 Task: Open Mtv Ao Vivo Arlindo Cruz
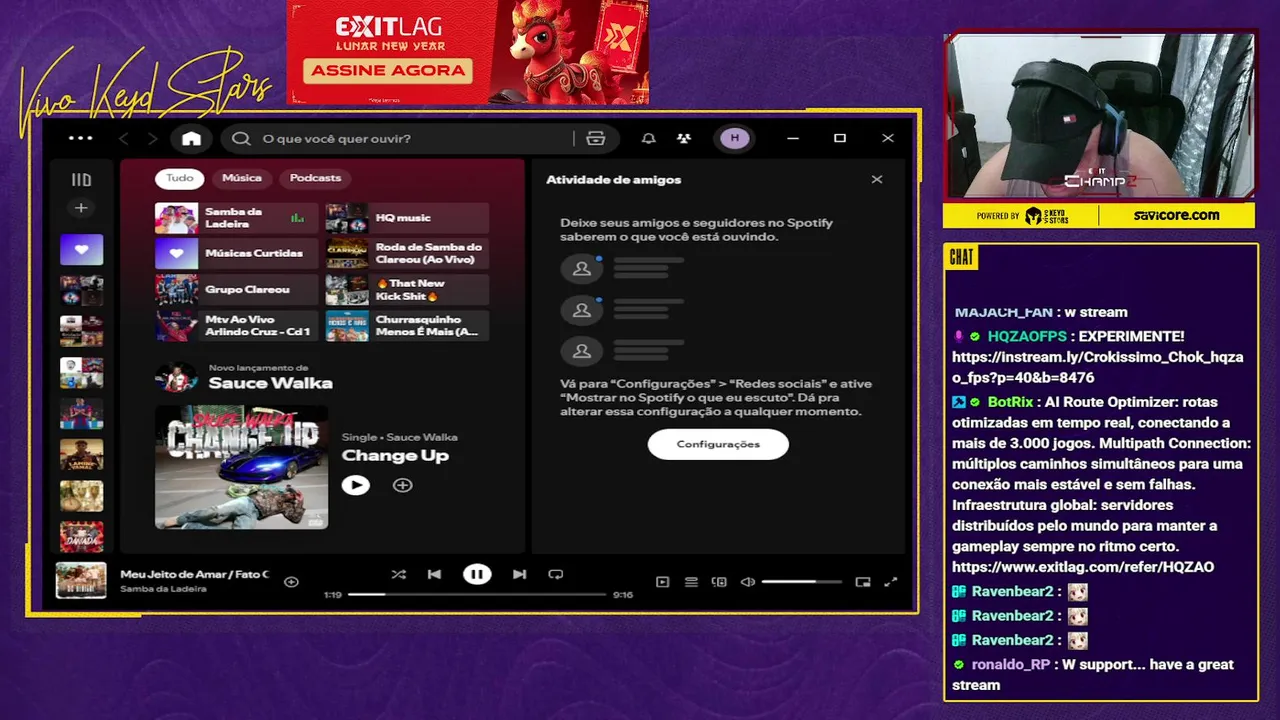(236, 326)
